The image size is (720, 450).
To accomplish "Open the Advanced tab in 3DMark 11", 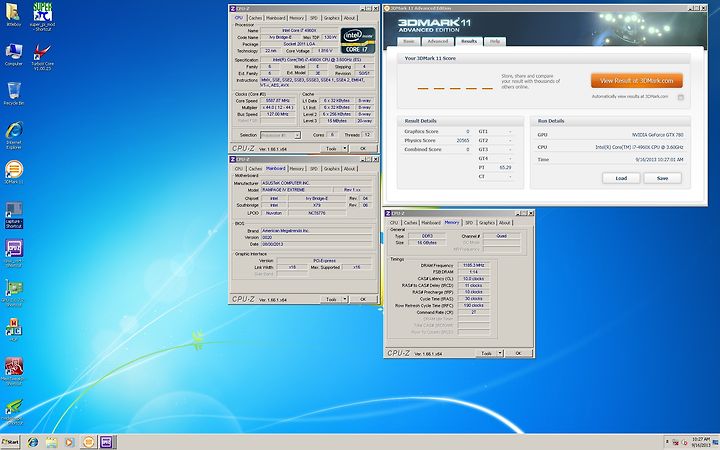I will click(x=438, y=41).
